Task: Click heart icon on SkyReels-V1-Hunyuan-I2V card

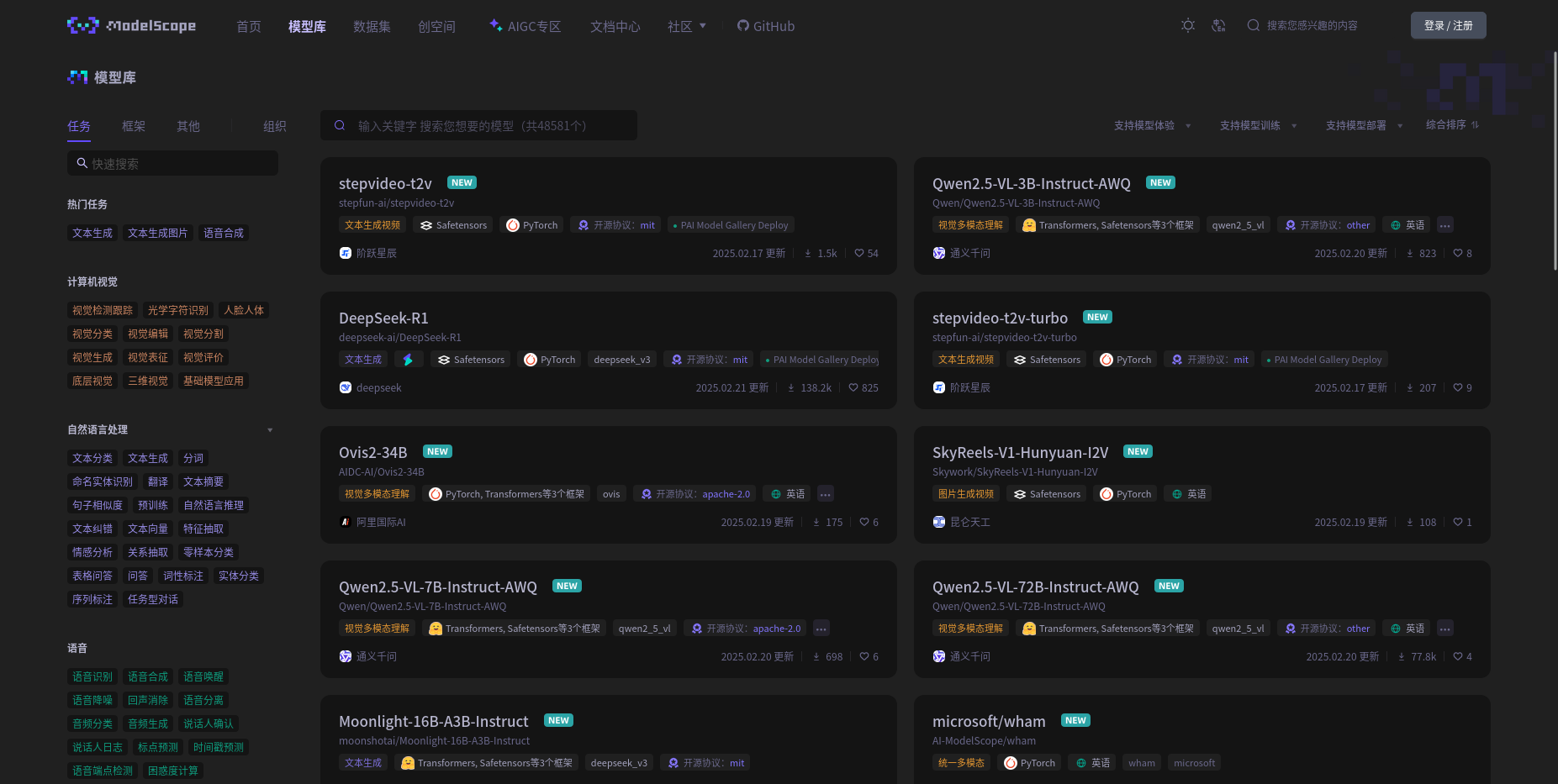Action: (1458, 522)
